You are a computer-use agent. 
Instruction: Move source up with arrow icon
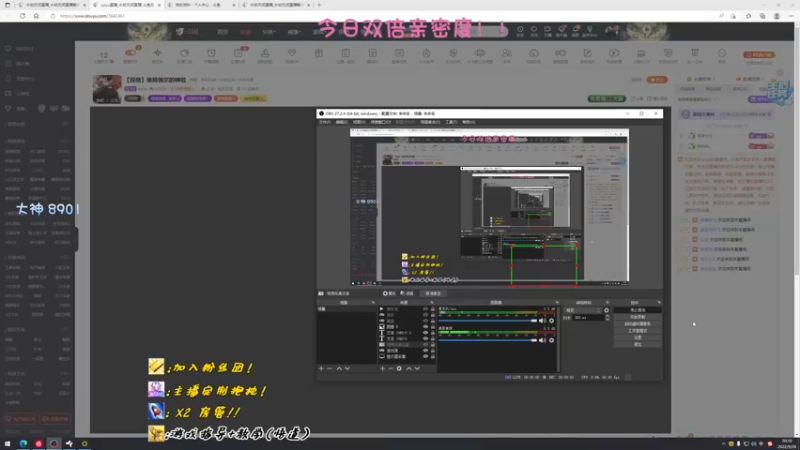(x=409, y=368)
